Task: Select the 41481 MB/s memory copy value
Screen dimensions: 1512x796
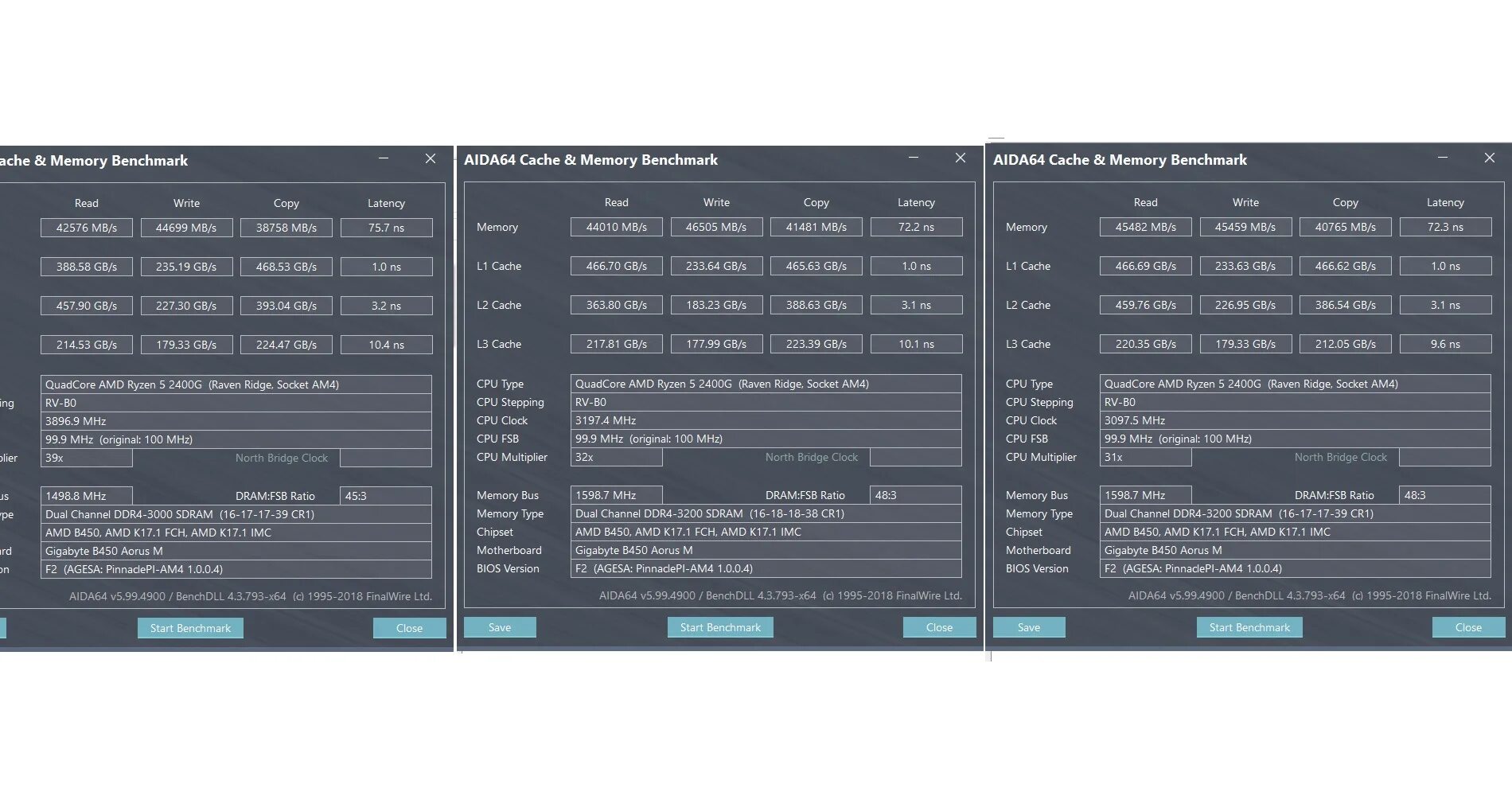Action: click(816, 227)
